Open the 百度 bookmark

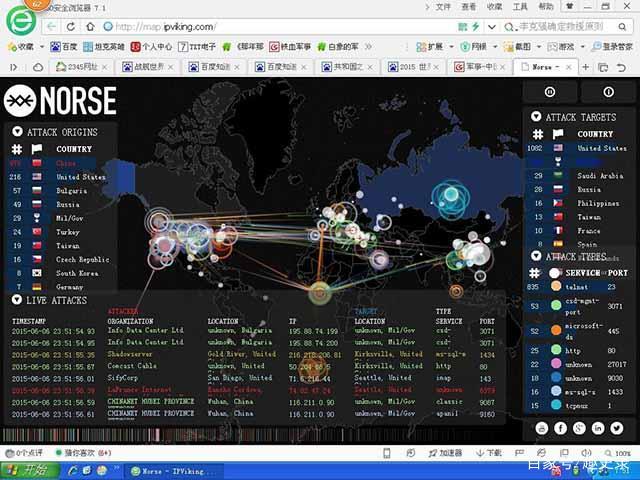tap(64, 47)
